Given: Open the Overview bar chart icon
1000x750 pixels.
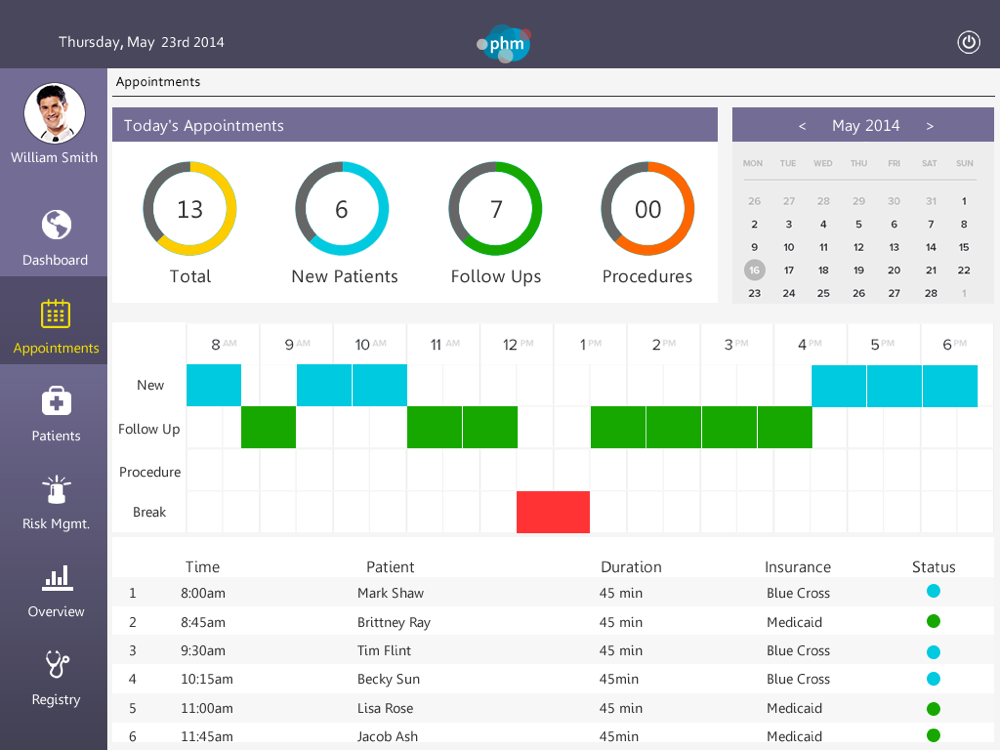Looking at the screenshot, I should [x=56, y=577].
